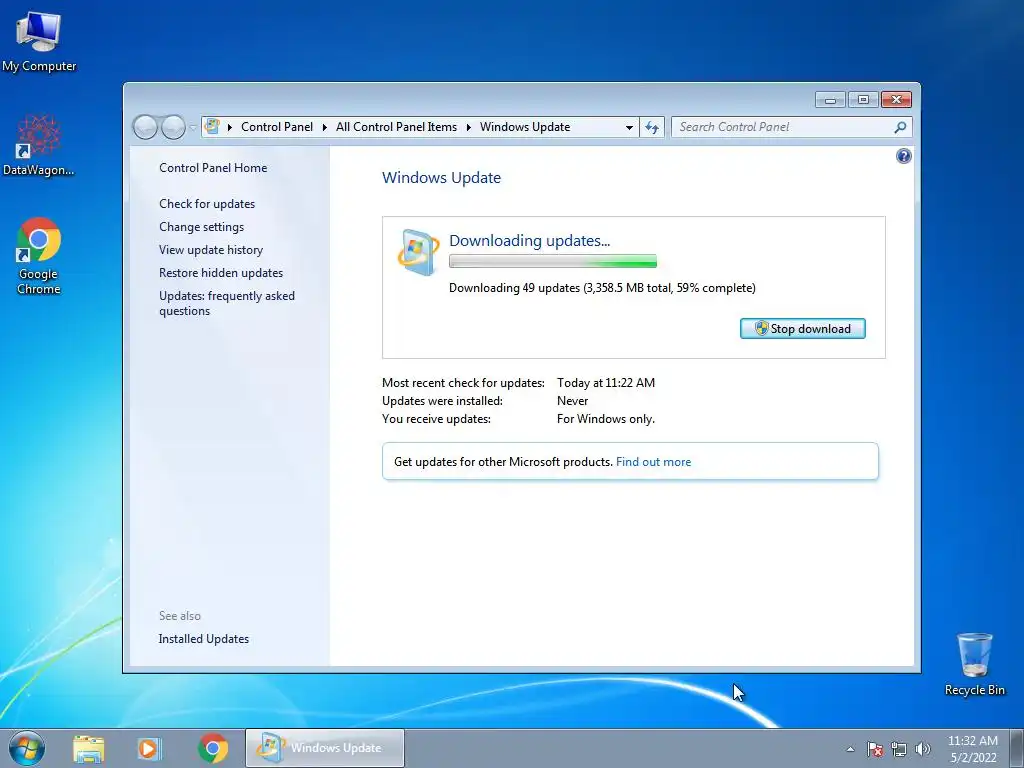This screenshot has height=768, width=1024.
Task: Open the Action Center flag icon
Action: (x=874, y=750)
